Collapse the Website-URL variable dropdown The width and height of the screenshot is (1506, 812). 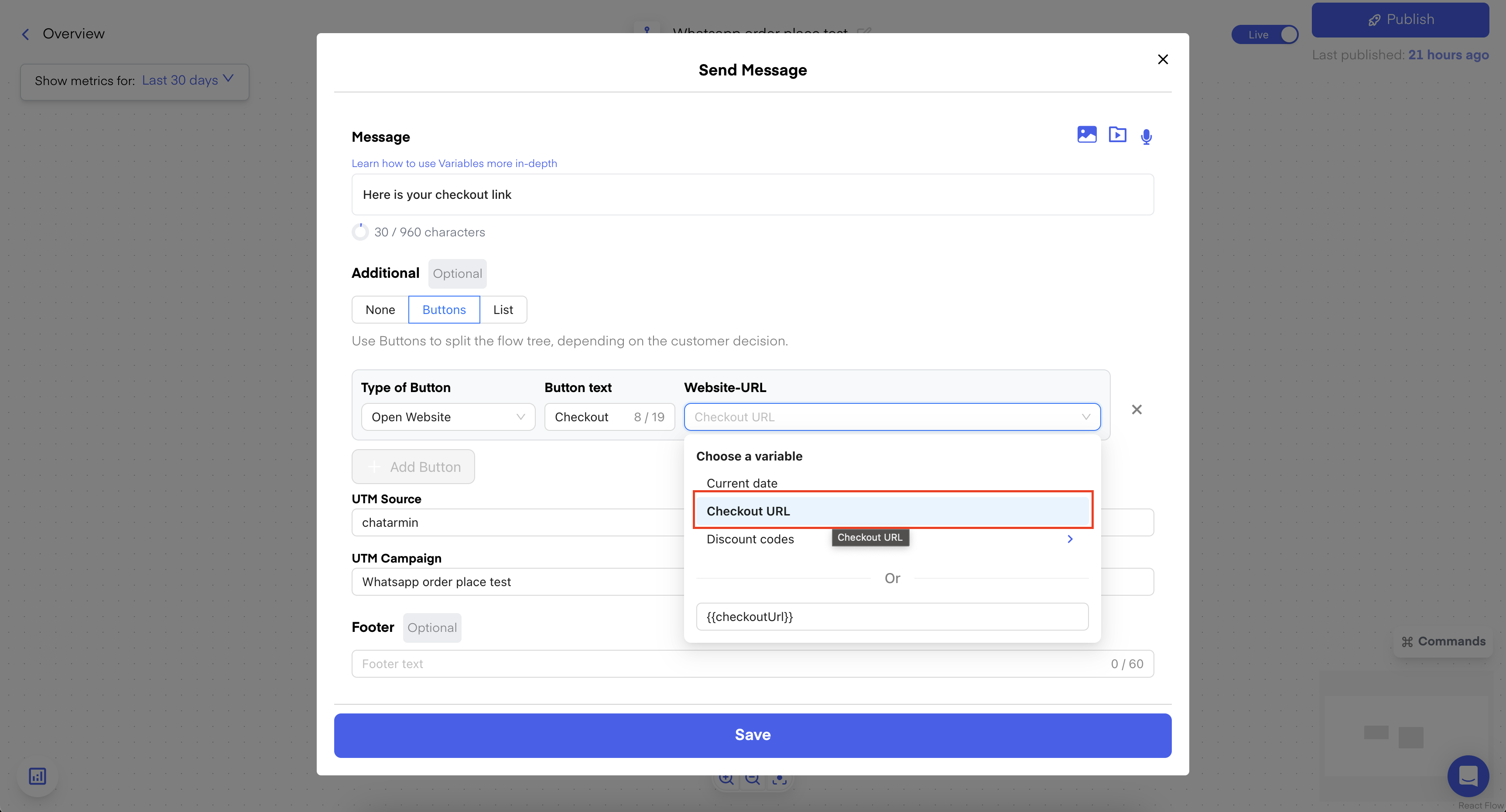tap(1085, 417)
